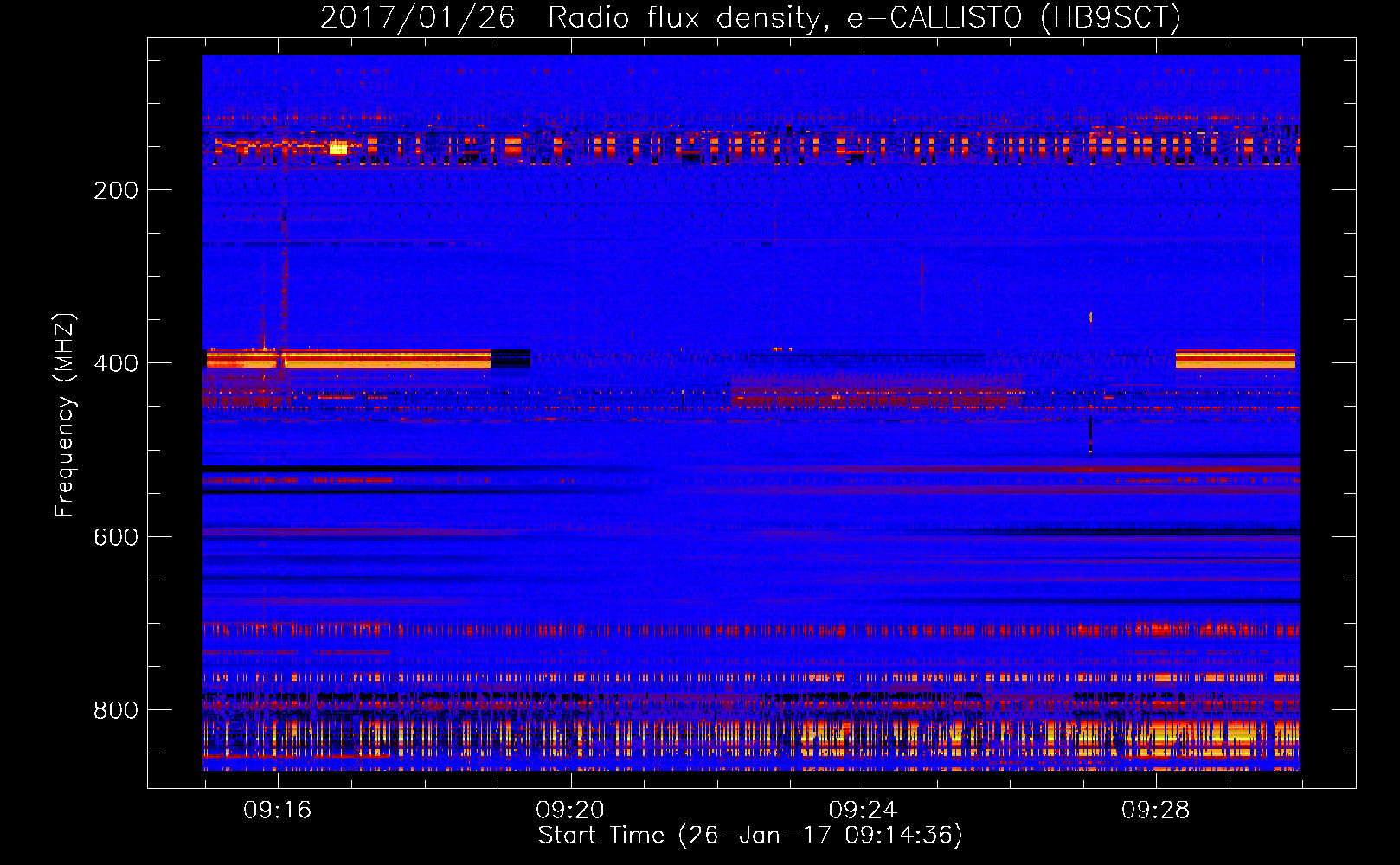
Task: Click the 'Frequency (MHZ)' axis label
Action: pyautogui.click(x=65, y=414)
